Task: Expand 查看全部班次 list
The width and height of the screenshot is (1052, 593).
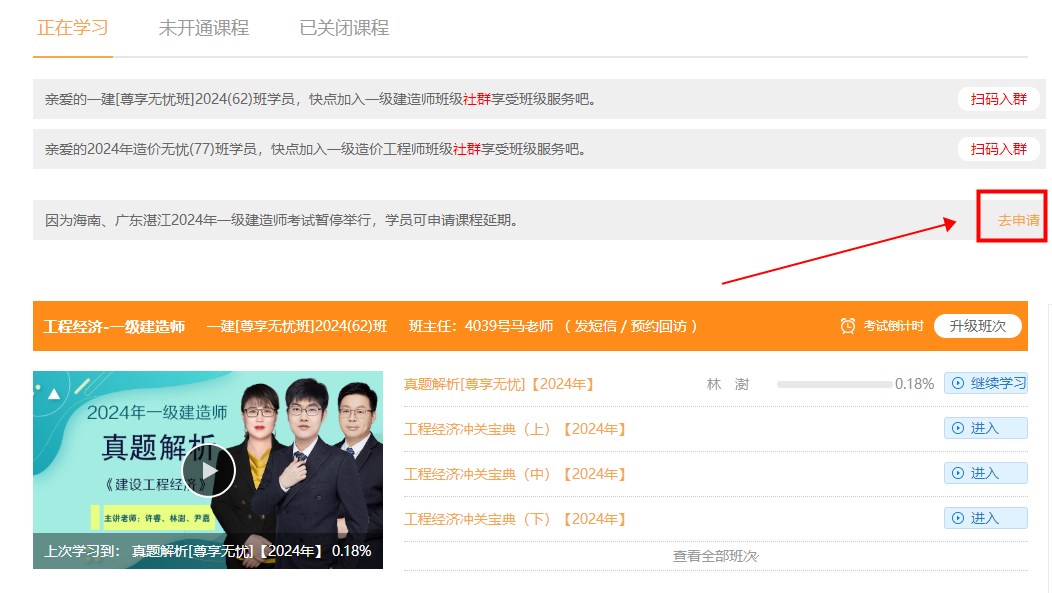Action: click(715, 556)
